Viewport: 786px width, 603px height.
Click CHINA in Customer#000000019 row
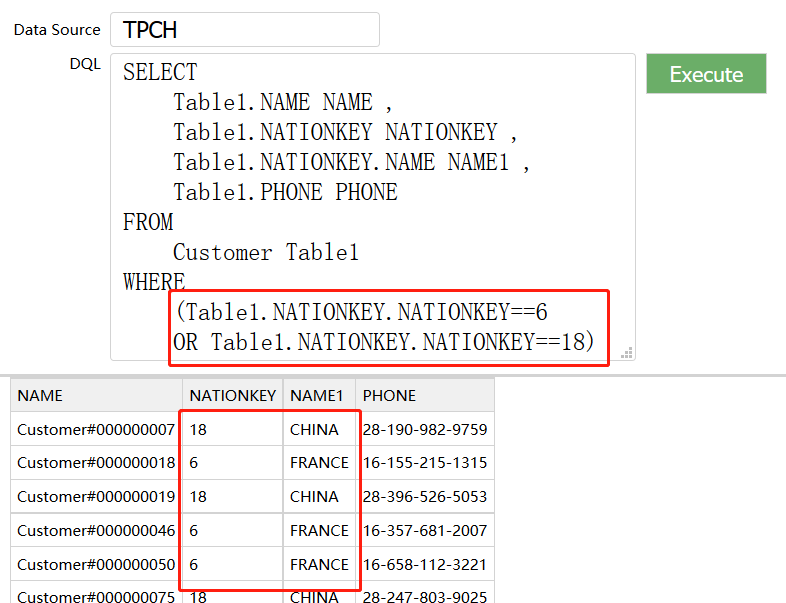[314, 497]
